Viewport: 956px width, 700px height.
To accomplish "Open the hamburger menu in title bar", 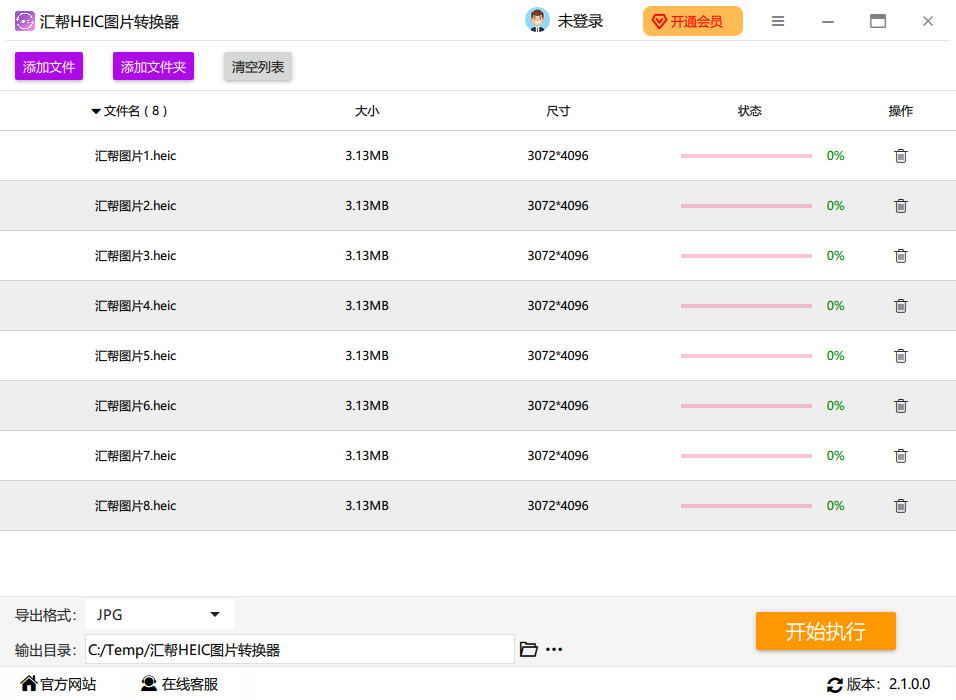I will 778,21.
